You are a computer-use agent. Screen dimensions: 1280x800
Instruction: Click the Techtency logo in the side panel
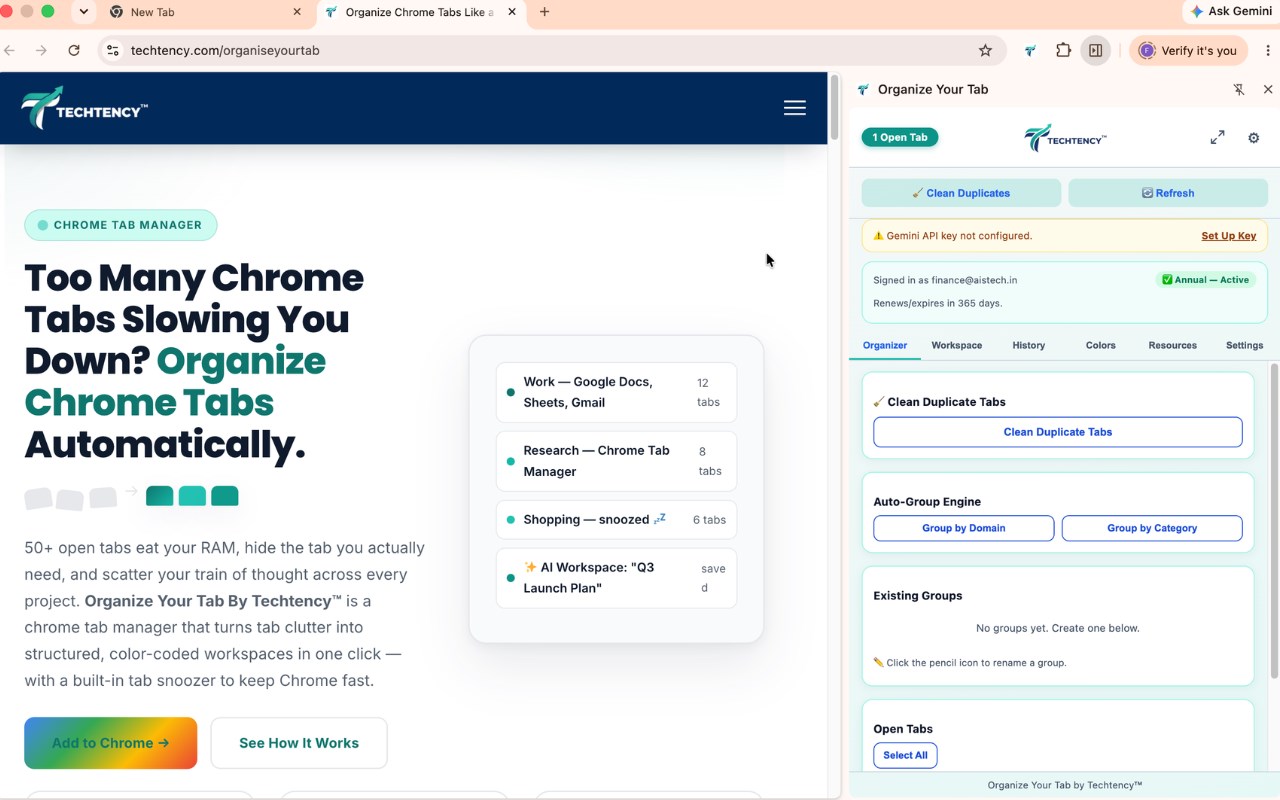pyautogui.click(x=1065, y=138)
